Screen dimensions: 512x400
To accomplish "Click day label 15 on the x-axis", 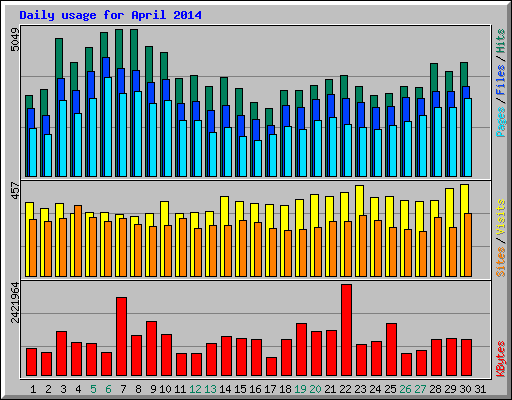I will coord(240,389).
